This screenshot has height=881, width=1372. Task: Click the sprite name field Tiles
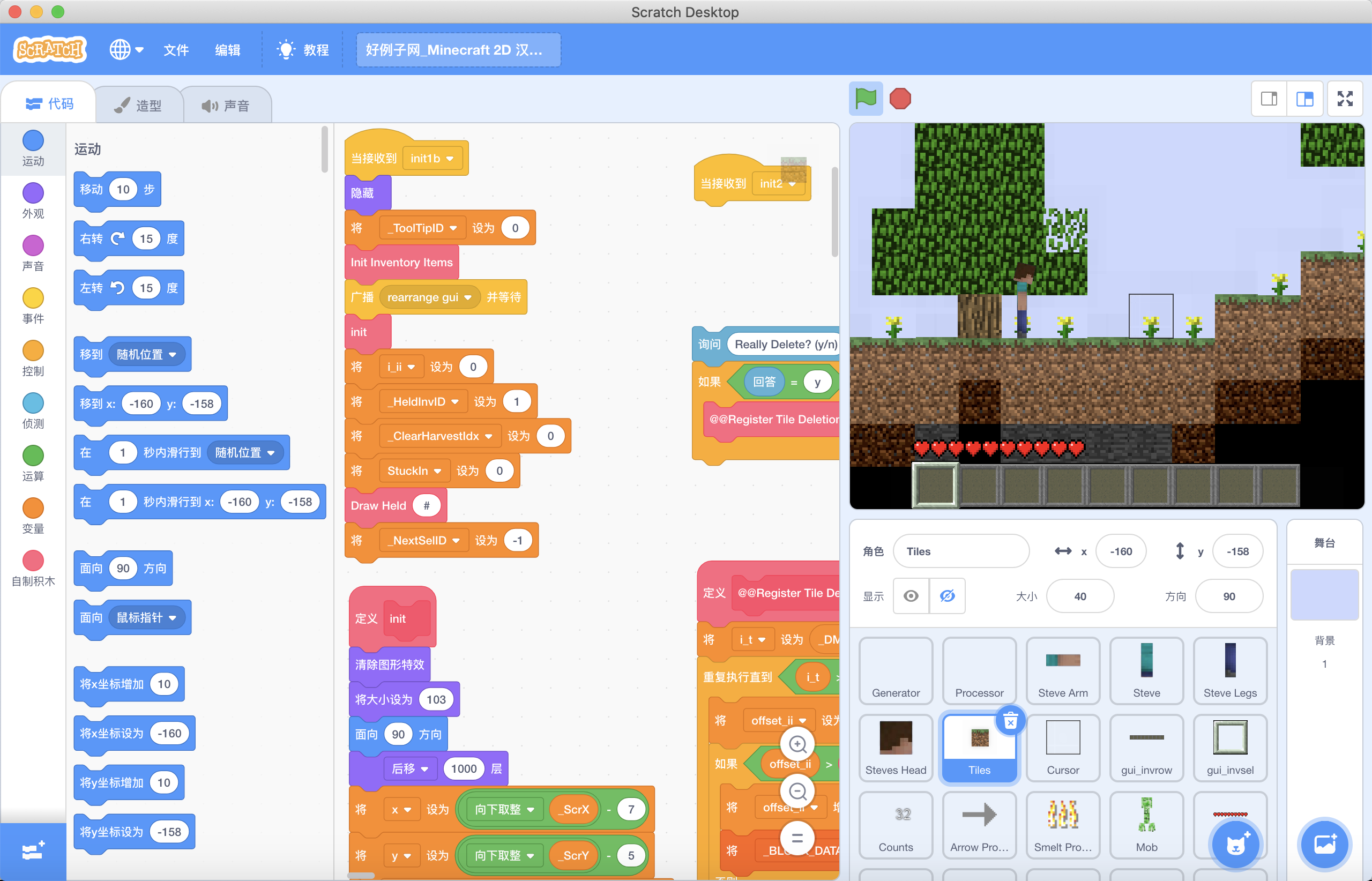[961, 551]
